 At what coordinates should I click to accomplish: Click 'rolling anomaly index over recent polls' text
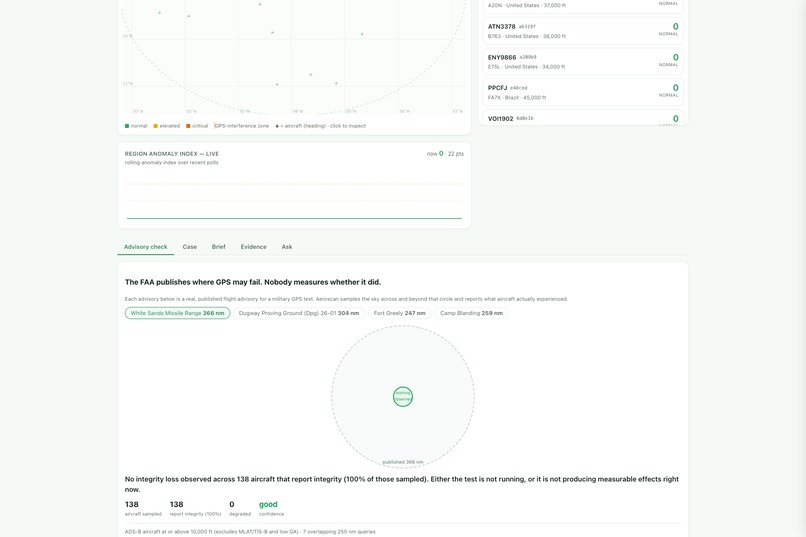172,162
